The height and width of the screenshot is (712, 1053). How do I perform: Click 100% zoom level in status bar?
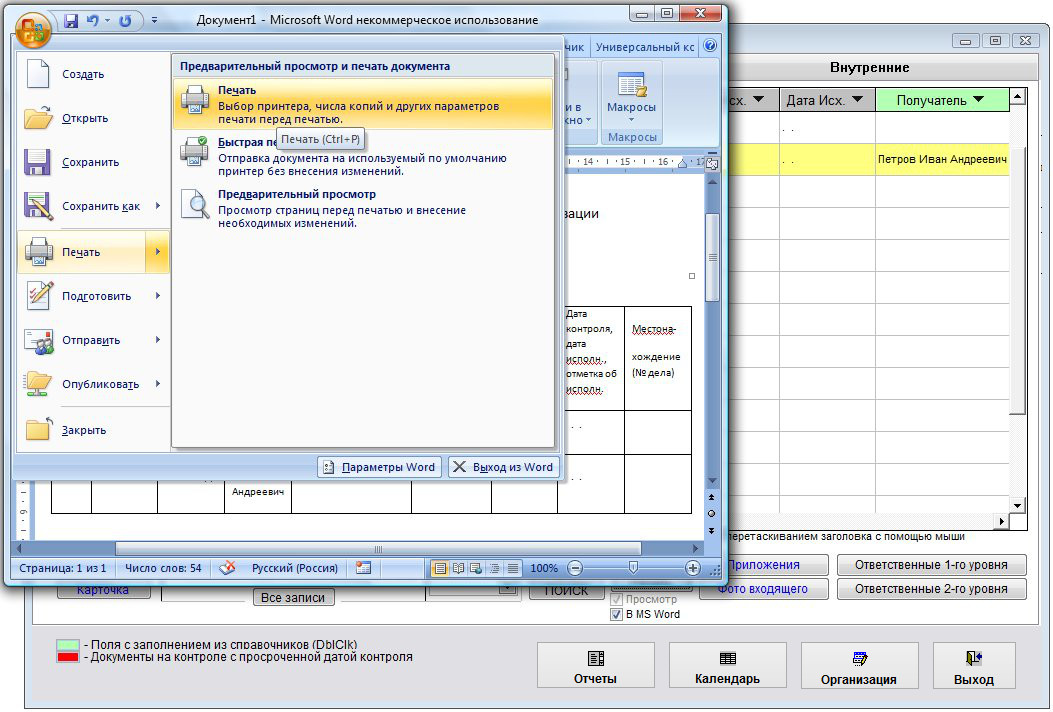(x=544, y=568)
